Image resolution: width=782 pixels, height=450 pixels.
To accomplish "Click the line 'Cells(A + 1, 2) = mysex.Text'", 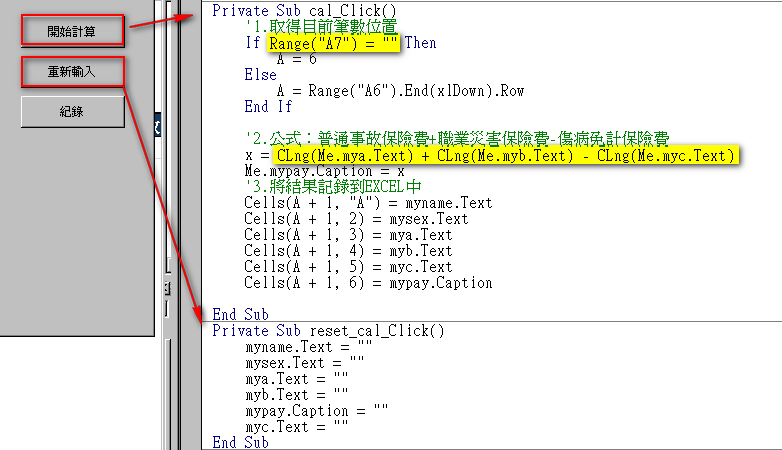I will coord(356,219).
